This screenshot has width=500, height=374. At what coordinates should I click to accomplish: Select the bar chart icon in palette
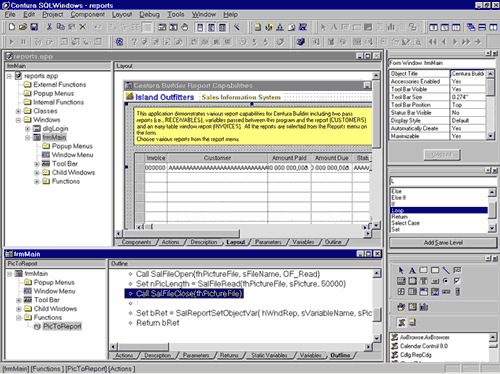[424, 307]
